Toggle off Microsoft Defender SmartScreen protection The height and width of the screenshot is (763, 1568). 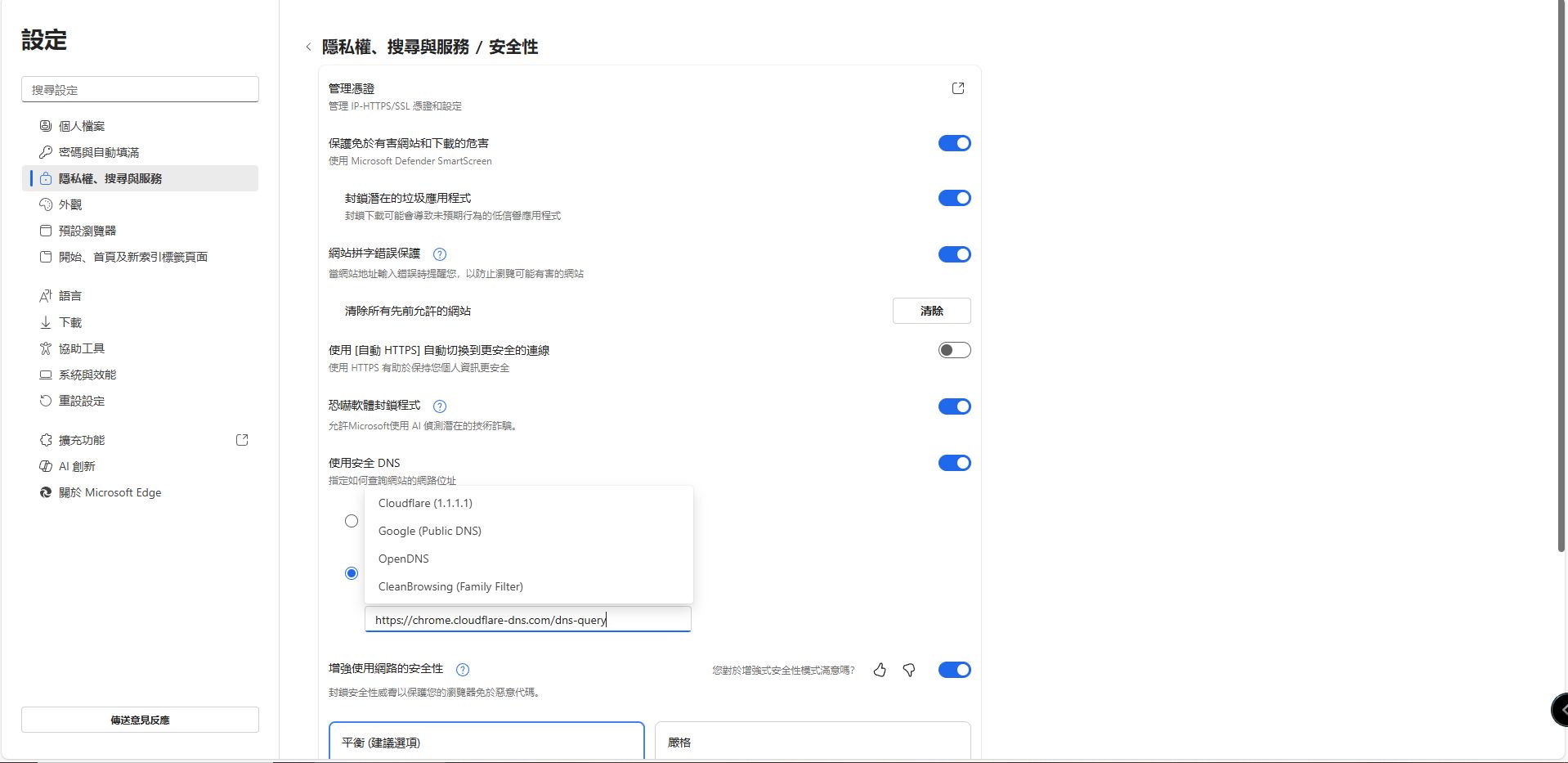(954, 143)
